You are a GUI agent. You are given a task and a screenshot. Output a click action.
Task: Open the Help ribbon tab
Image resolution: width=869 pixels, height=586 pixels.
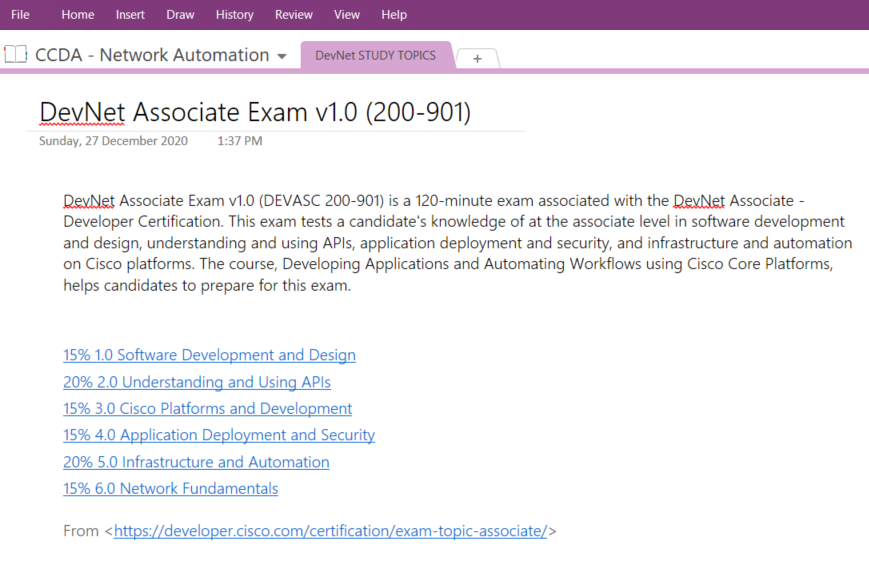pos(394,14)
